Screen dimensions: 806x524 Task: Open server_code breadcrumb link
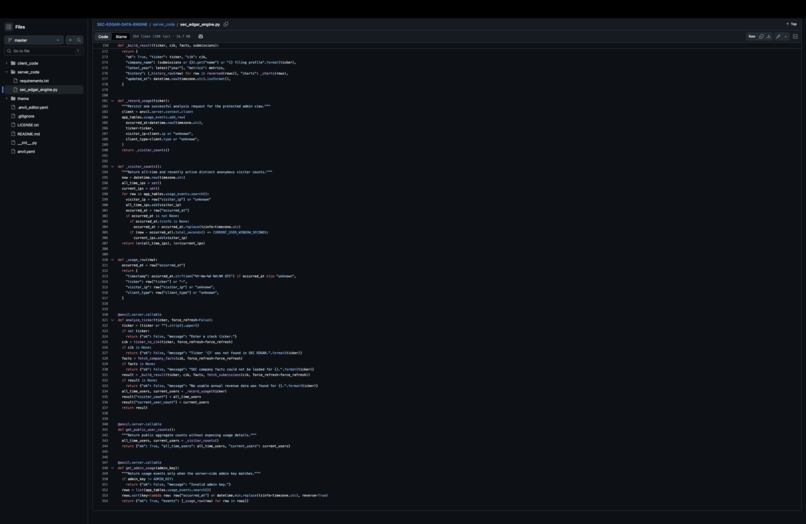(163, 24)
